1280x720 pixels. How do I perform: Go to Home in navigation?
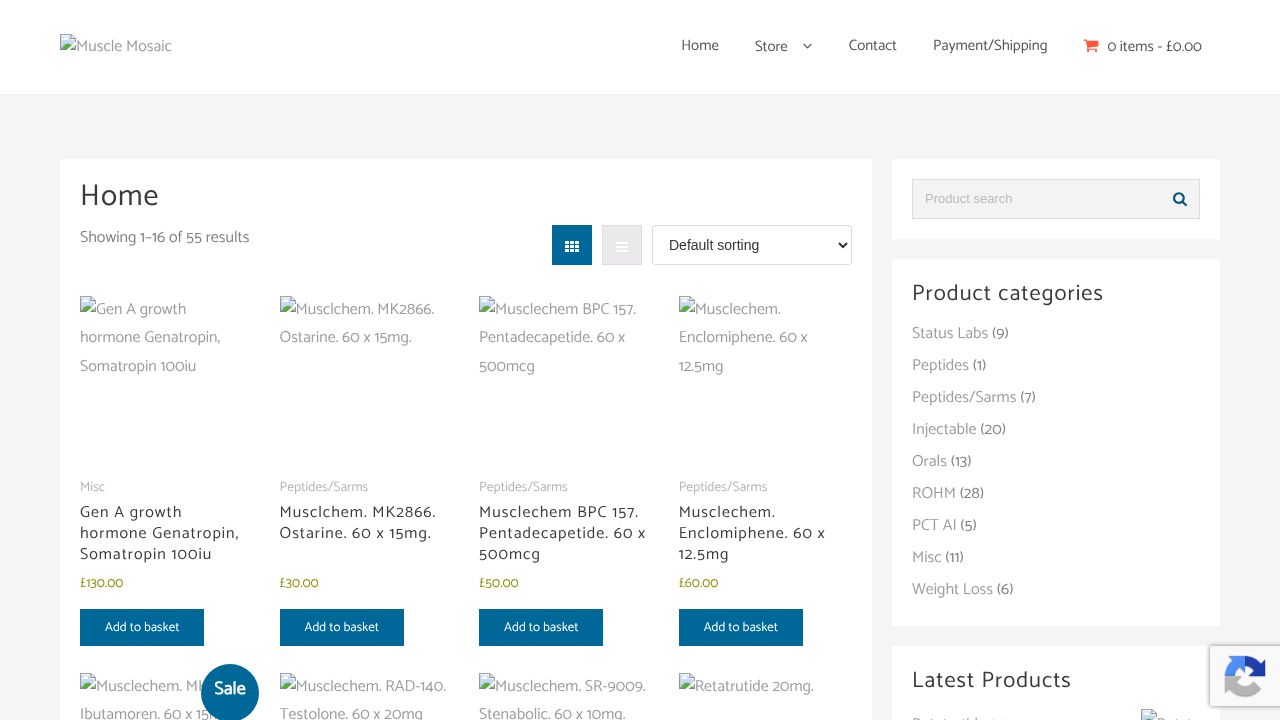[700, 46]
